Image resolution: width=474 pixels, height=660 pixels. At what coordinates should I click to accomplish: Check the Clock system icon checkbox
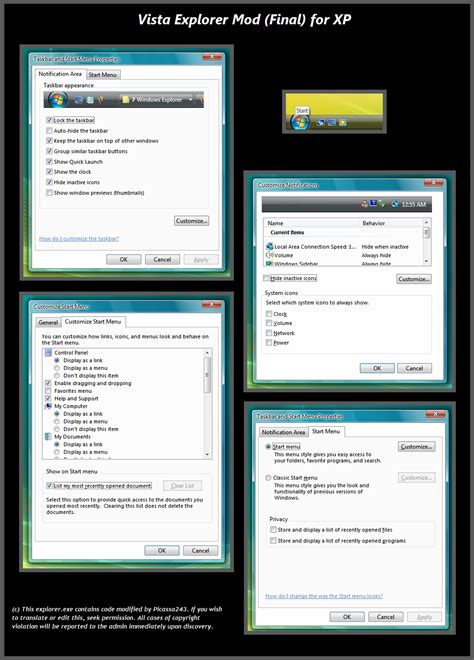click(x=269, y=314)
